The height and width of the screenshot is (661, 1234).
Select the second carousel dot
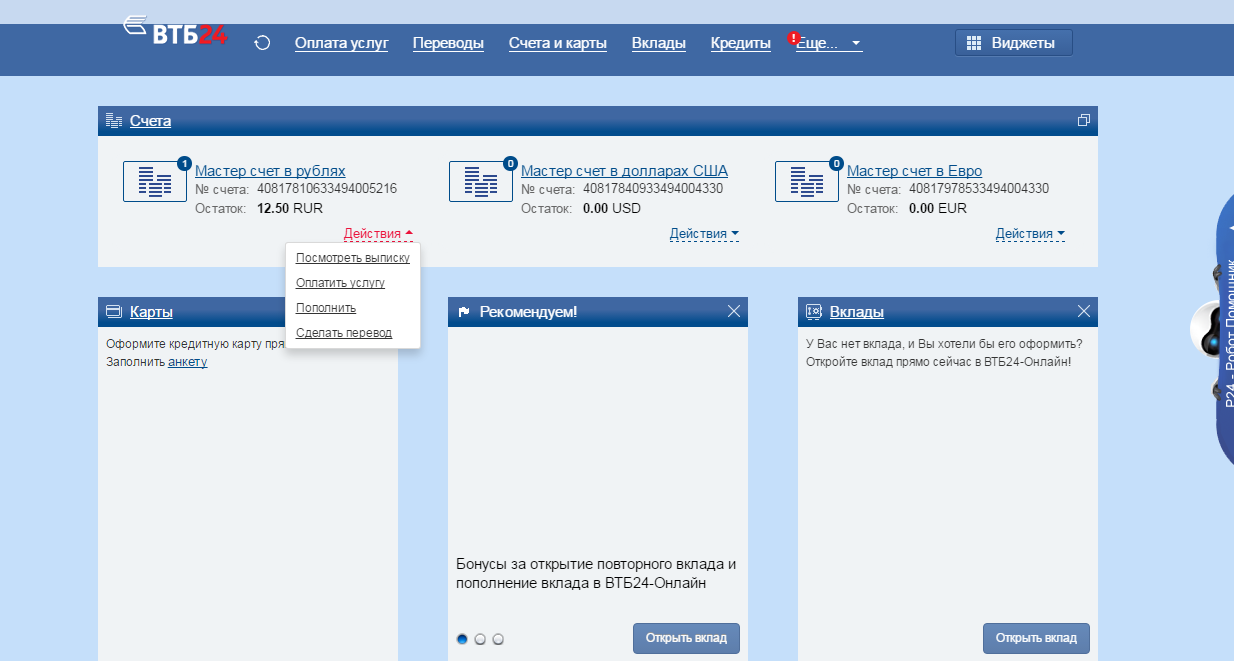[480, 639]
